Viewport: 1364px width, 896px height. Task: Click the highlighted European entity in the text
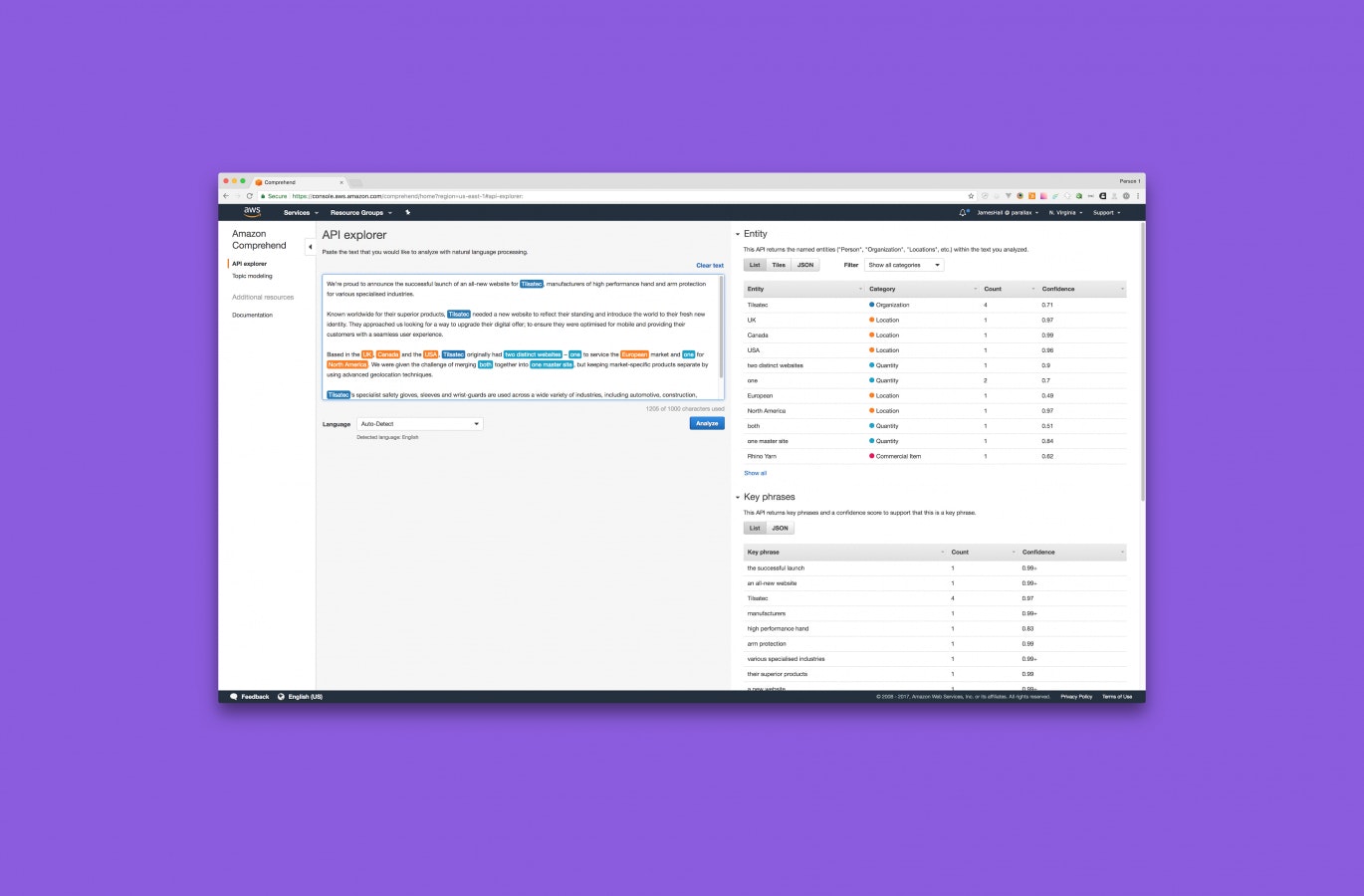[634, 354]
